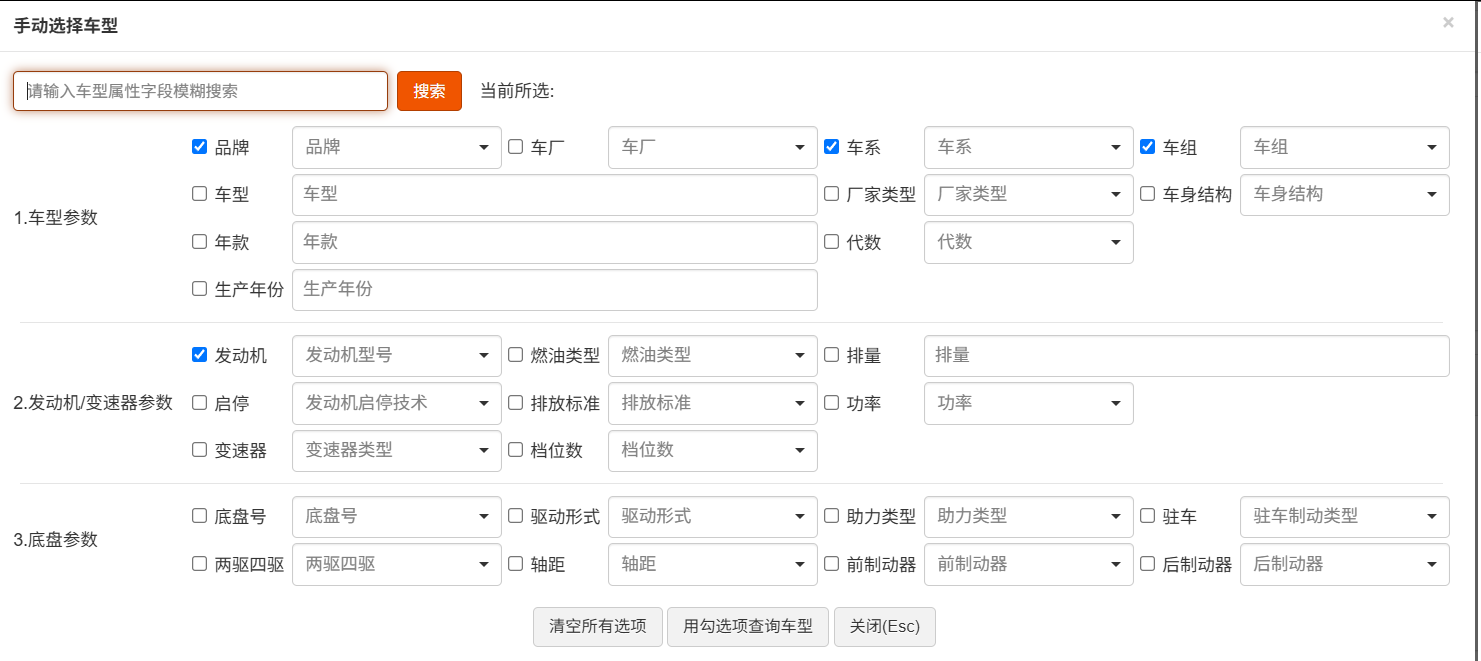Uncheck the 品牌 checkbox
Viewport: 1481px width, 661px height.
[199, 147]
